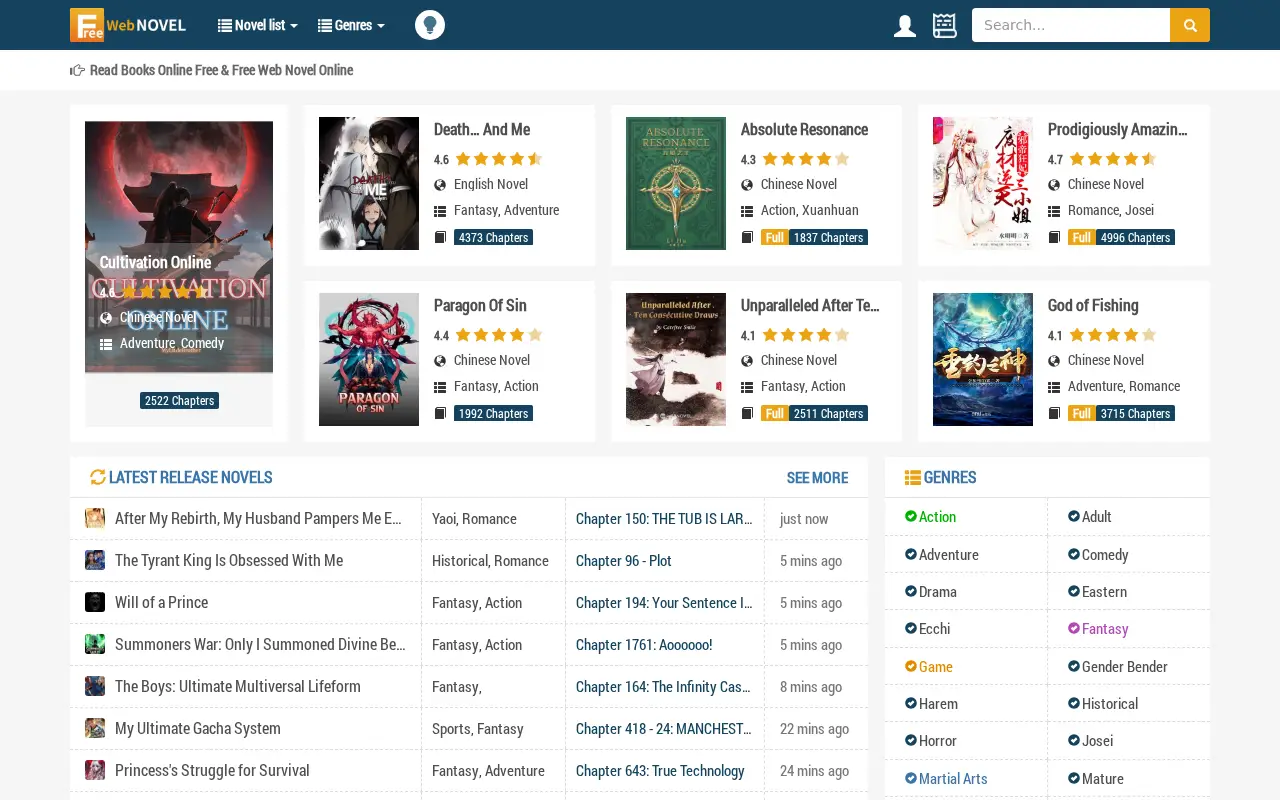Viewport: 1280px width, 800px height.
Task: Select the Ecchi genre
Action: (927, 629)
